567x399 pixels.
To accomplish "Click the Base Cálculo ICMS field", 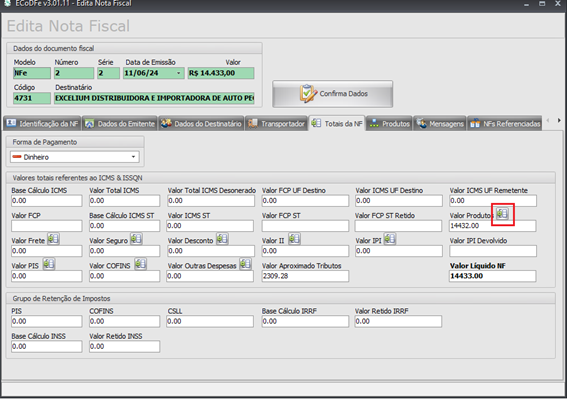I will pyautogui.click(x=47, y=201).
